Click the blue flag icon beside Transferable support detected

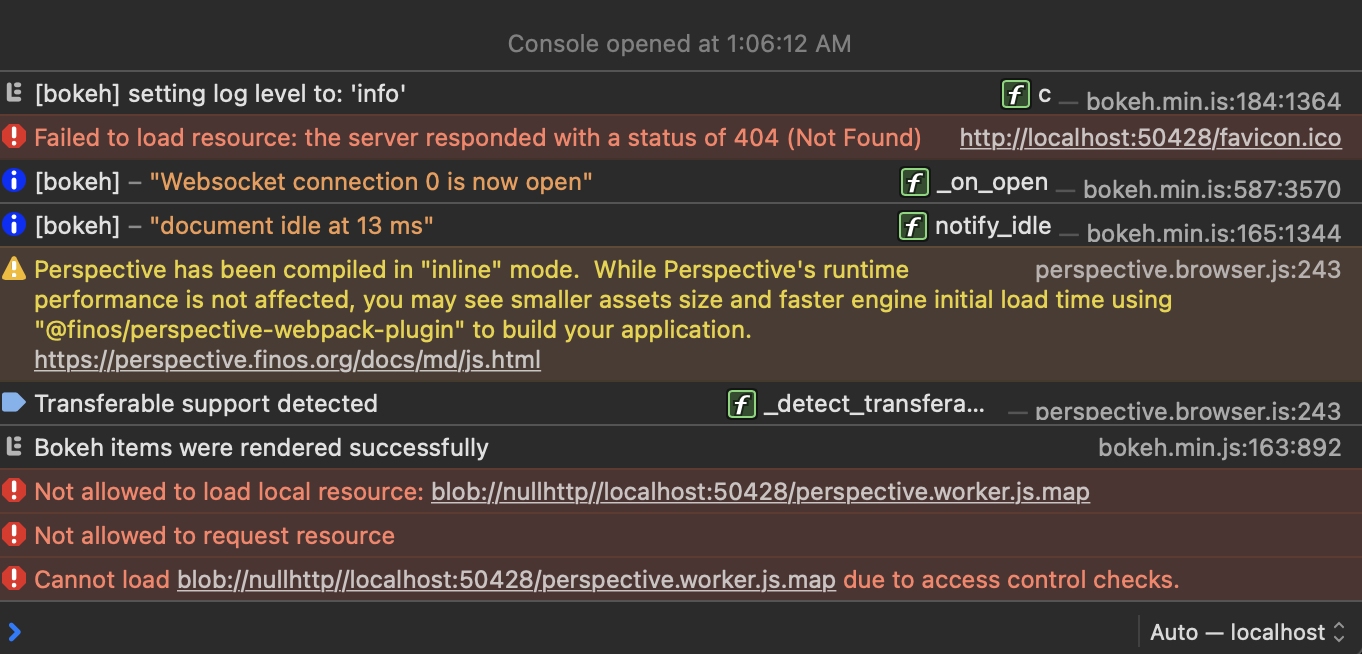[x=13, y=403]
